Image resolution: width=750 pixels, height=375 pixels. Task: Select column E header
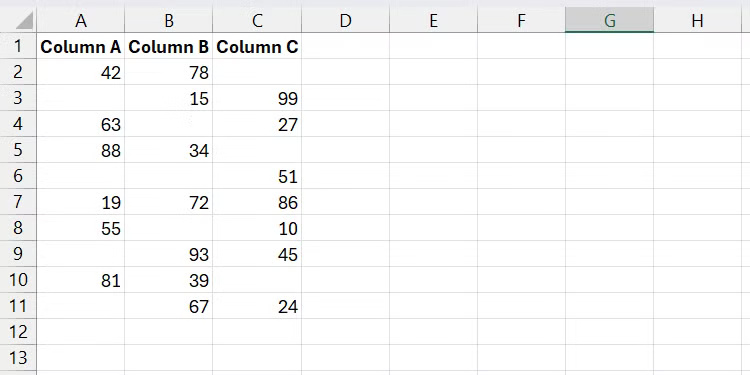tap(433, 21)
